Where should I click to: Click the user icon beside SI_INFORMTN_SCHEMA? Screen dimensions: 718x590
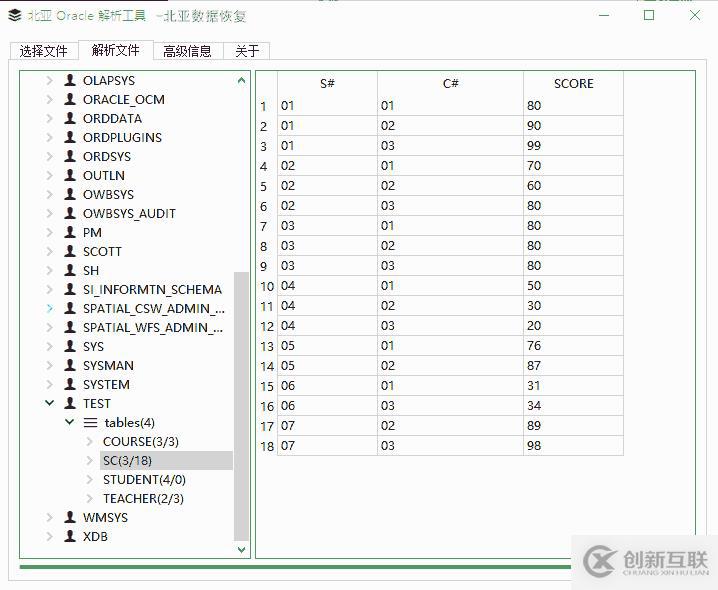(70, 289)
